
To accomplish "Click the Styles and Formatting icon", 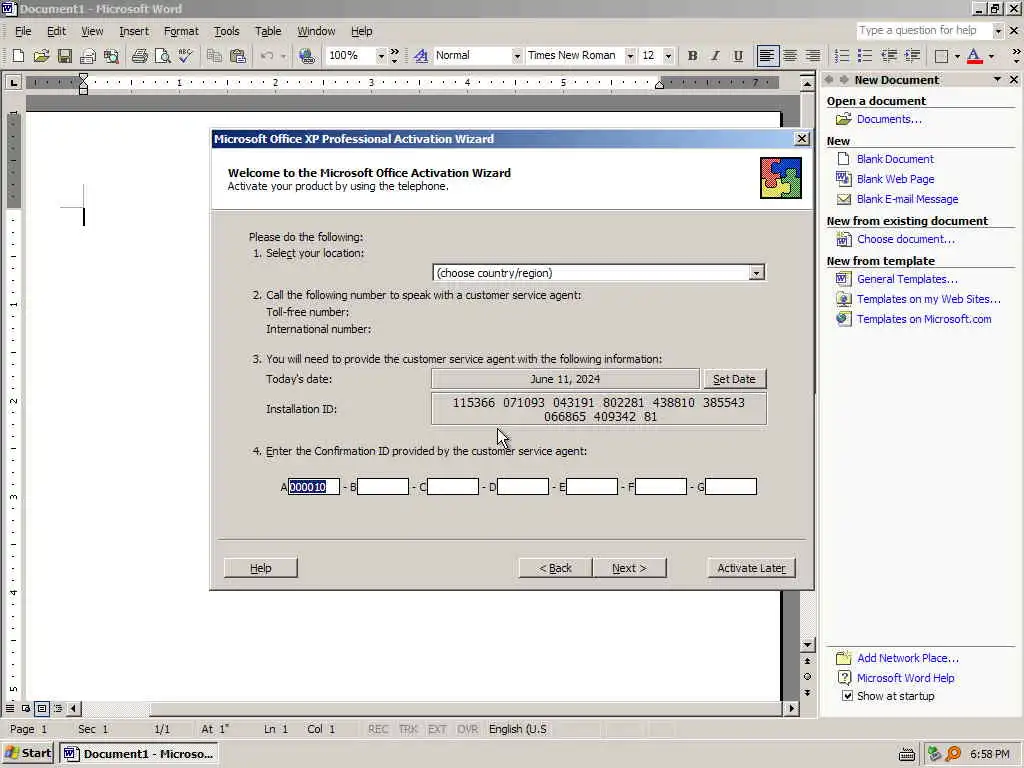I will [x=421, y=56].
